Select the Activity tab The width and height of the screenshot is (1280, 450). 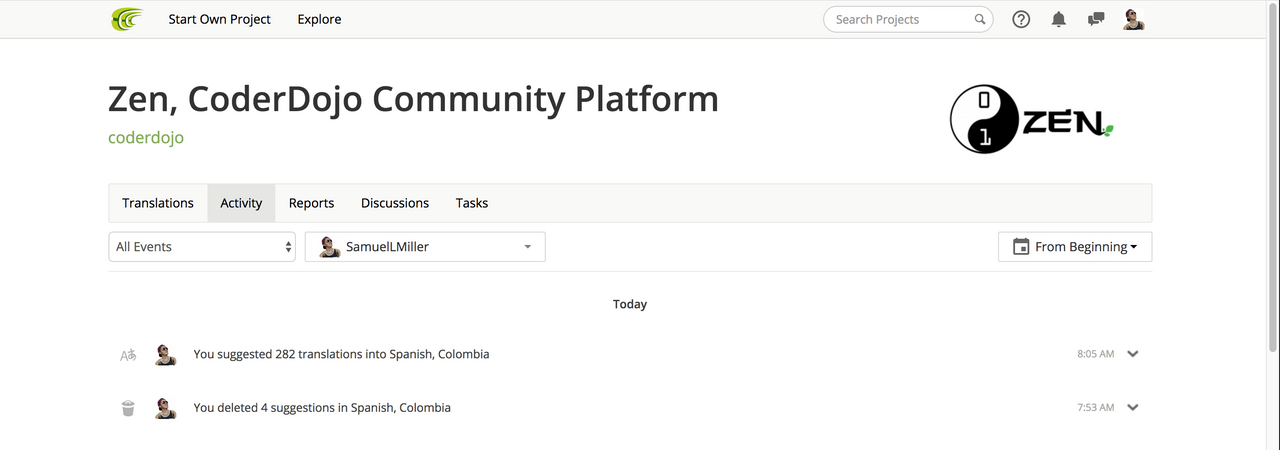(x=241, y=203)
